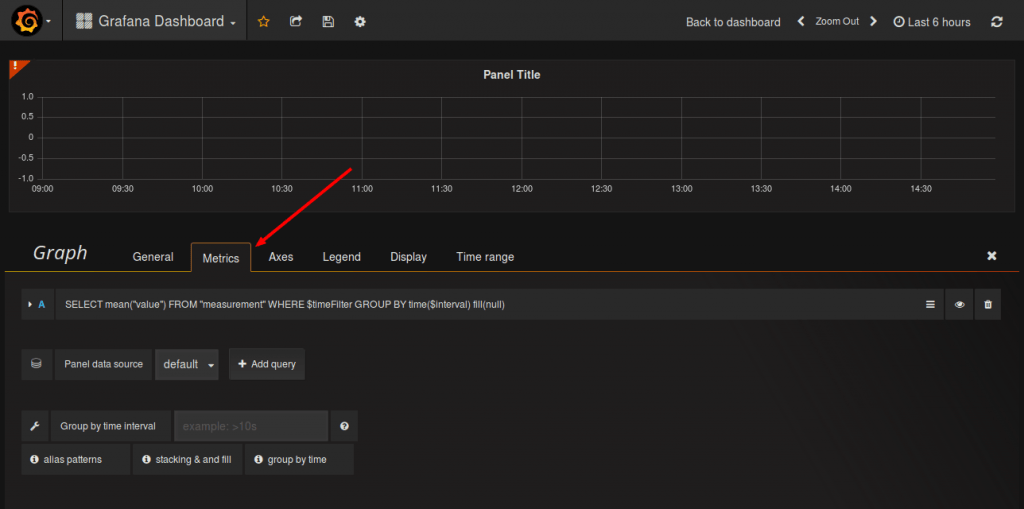
Task: Open Last 6 hours time picker
Action: coord(931,22)
